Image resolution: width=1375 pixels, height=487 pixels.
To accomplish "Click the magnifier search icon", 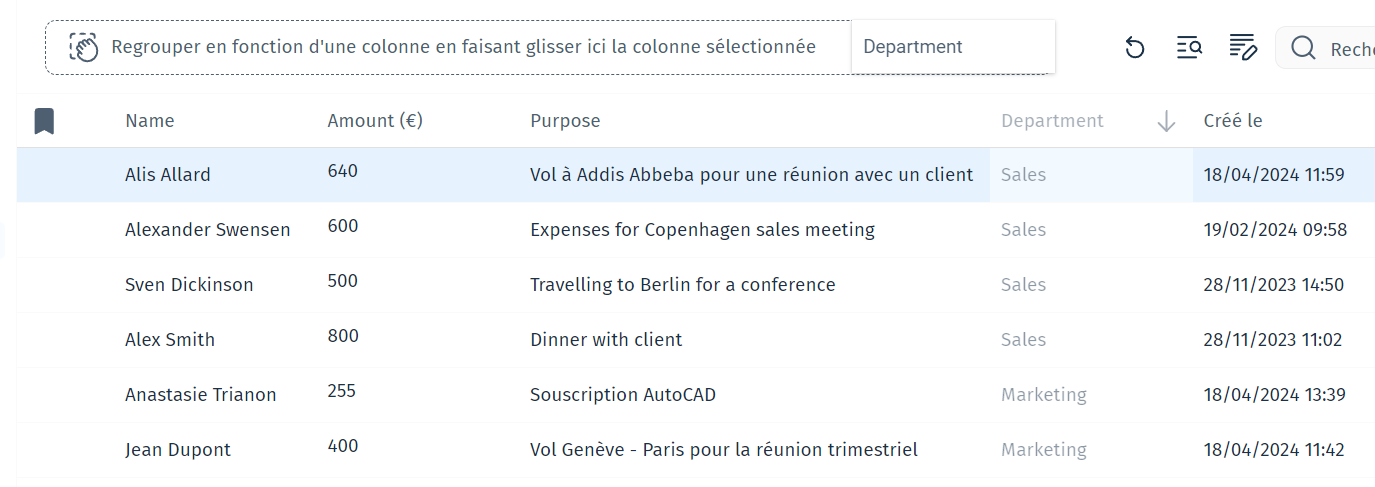I will point(1303,48).
